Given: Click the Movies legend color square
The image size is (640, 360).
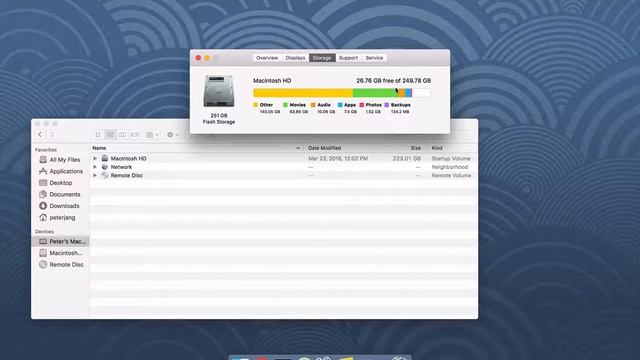Looking at the screenshot, I should (x=285, y=105).
